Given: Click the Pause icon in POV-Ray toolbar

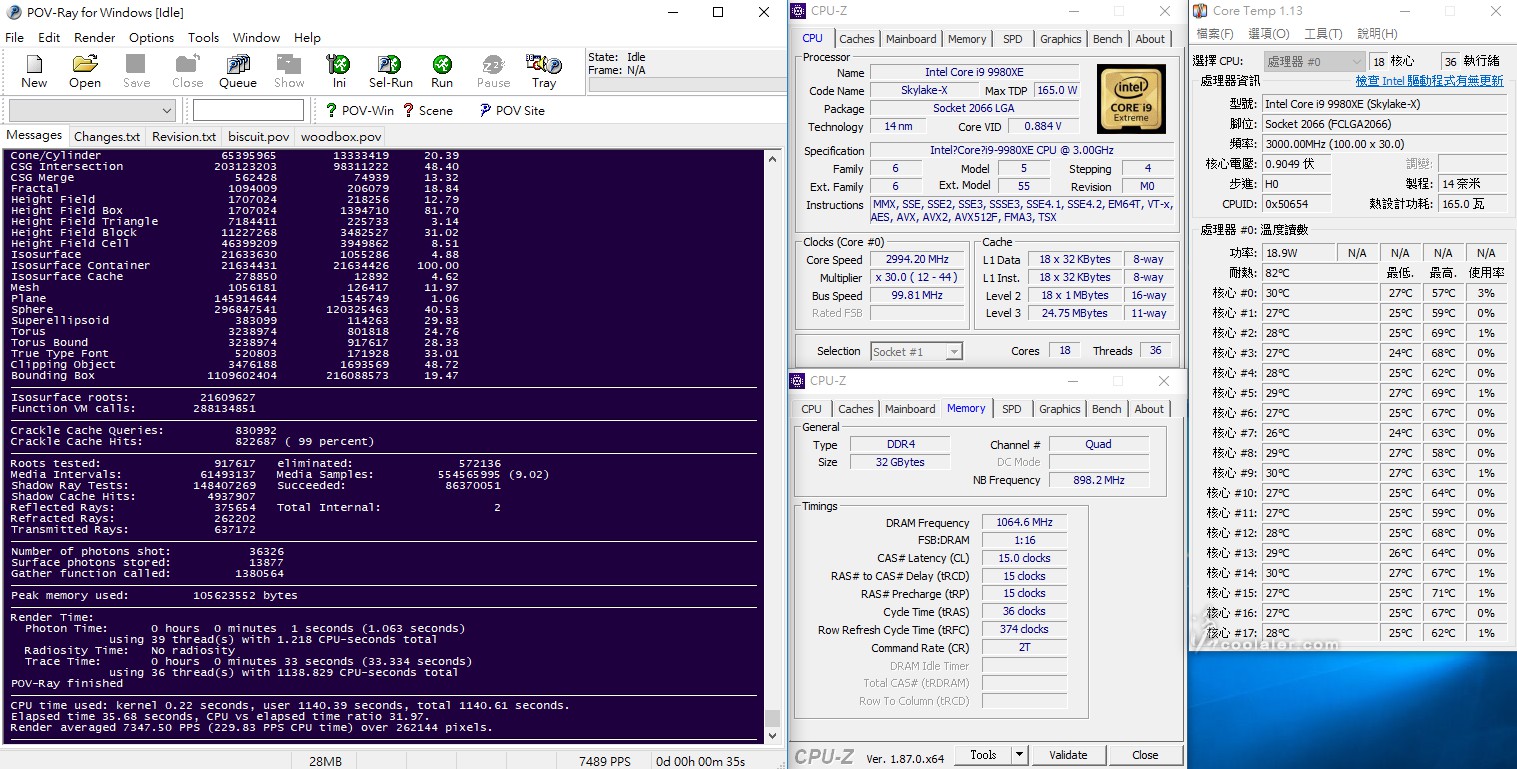Looking at the screenshot, I should pos(493,65).
